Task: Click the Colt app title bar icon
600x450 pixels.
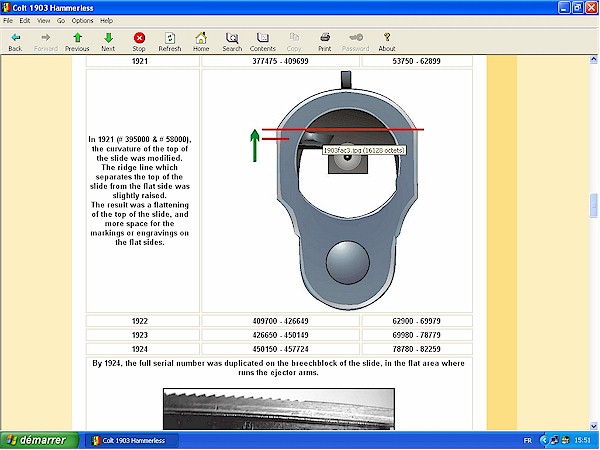Action: 6,7
